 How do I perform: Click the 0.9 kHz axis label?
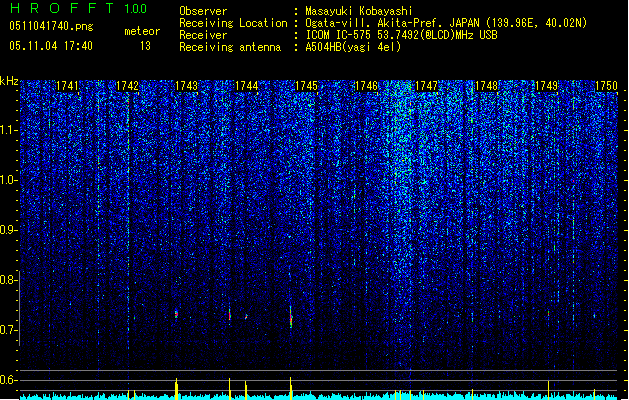(x=9, y=230)
